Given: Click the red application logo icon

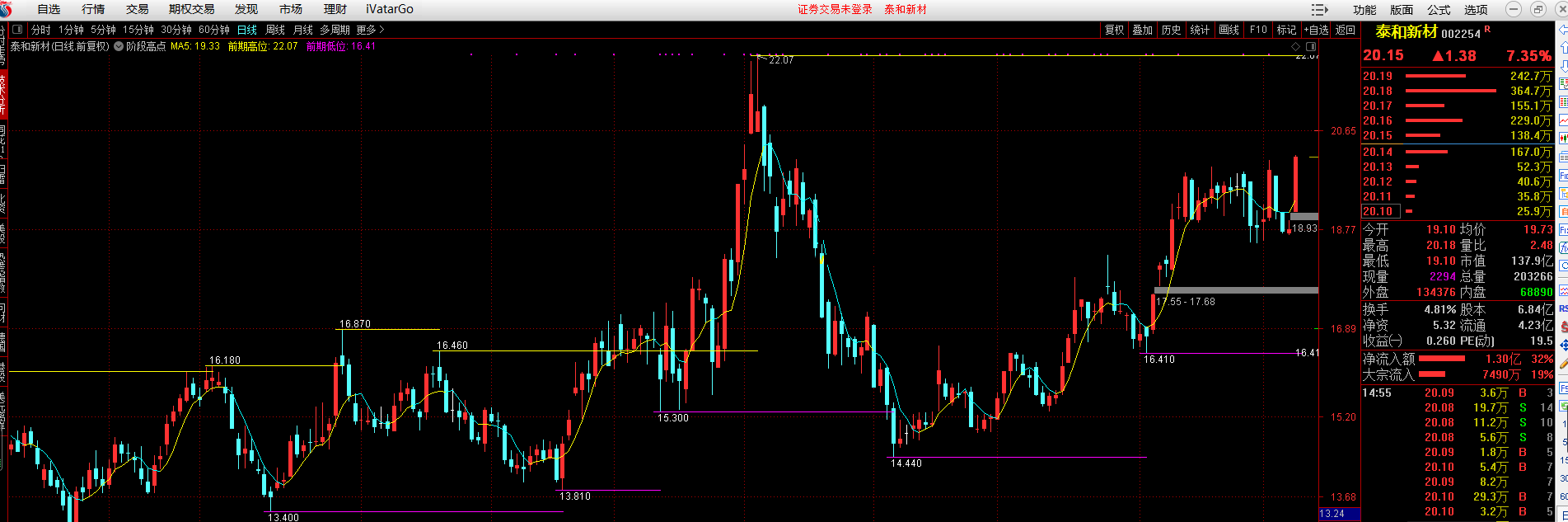Looking at the screenshot, I should click(x=7, y=9).
